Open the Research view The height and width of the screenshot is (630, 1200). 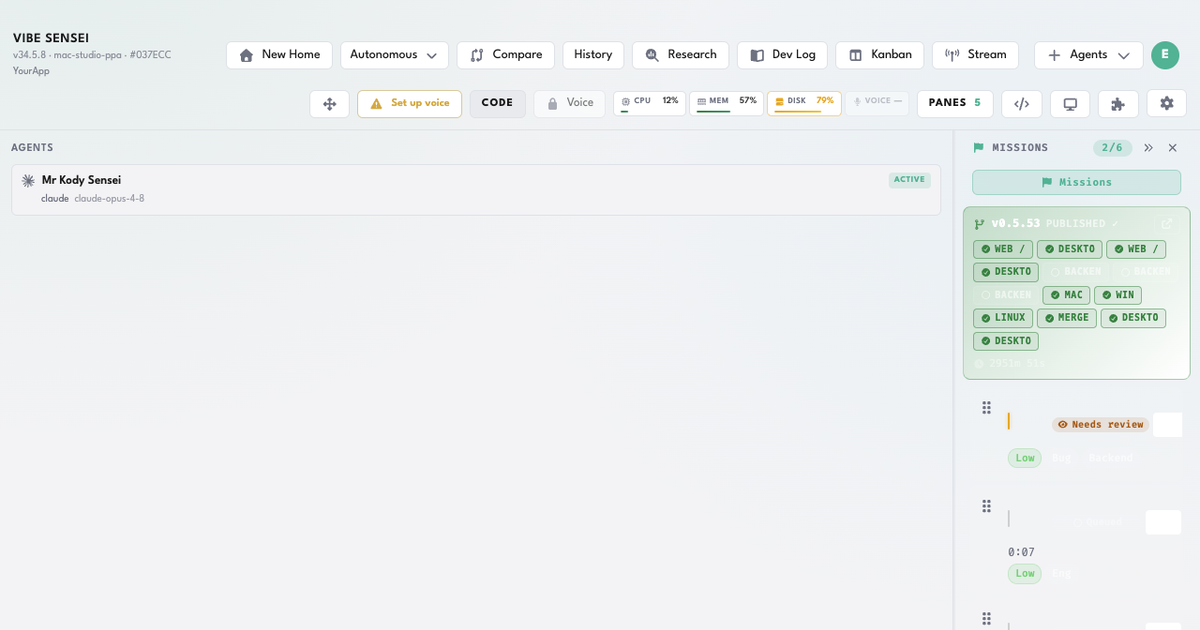pyautogui.click(x=680, y=55)
